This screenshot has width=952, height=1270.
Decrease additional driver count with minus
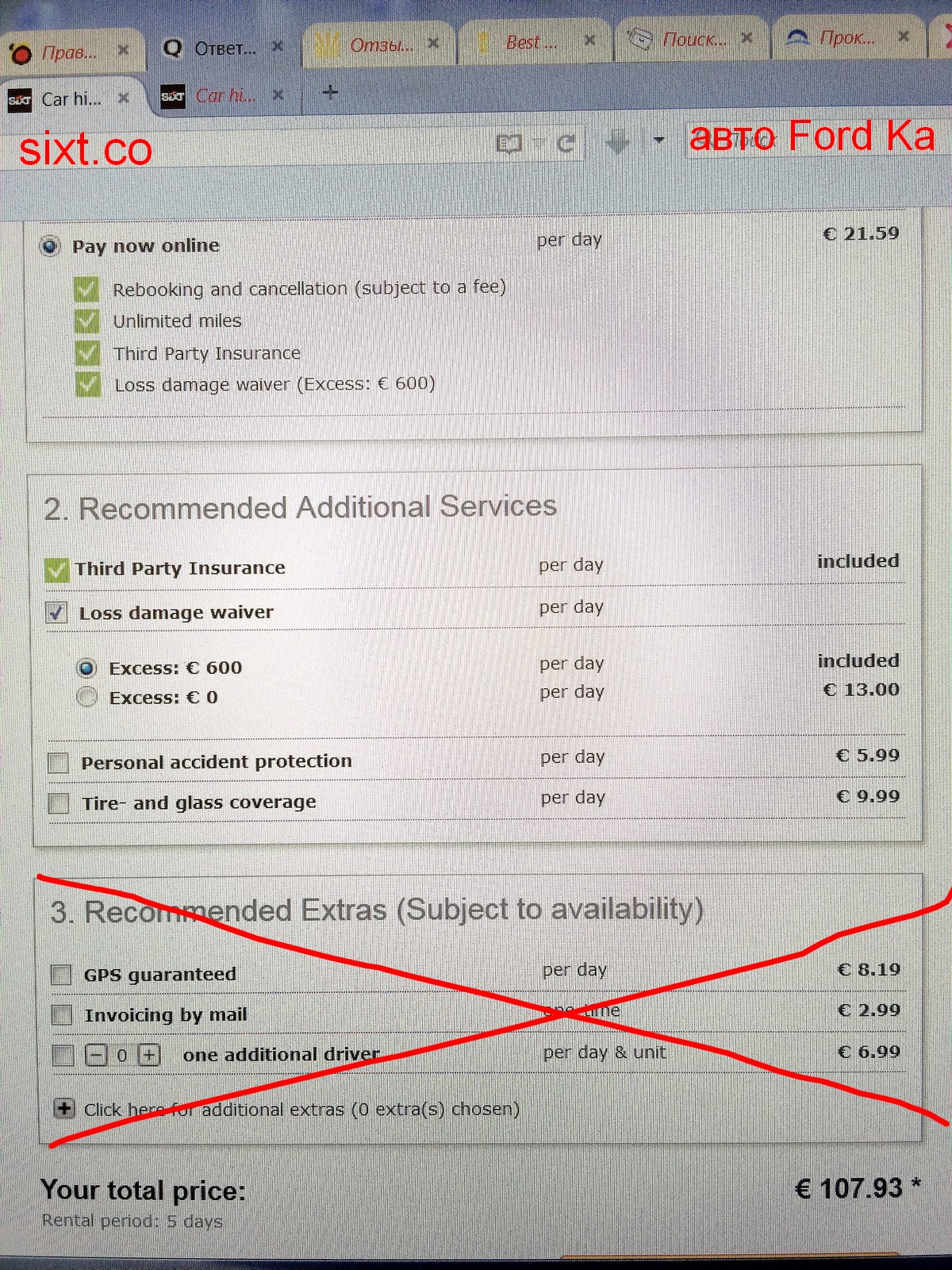96,1055
